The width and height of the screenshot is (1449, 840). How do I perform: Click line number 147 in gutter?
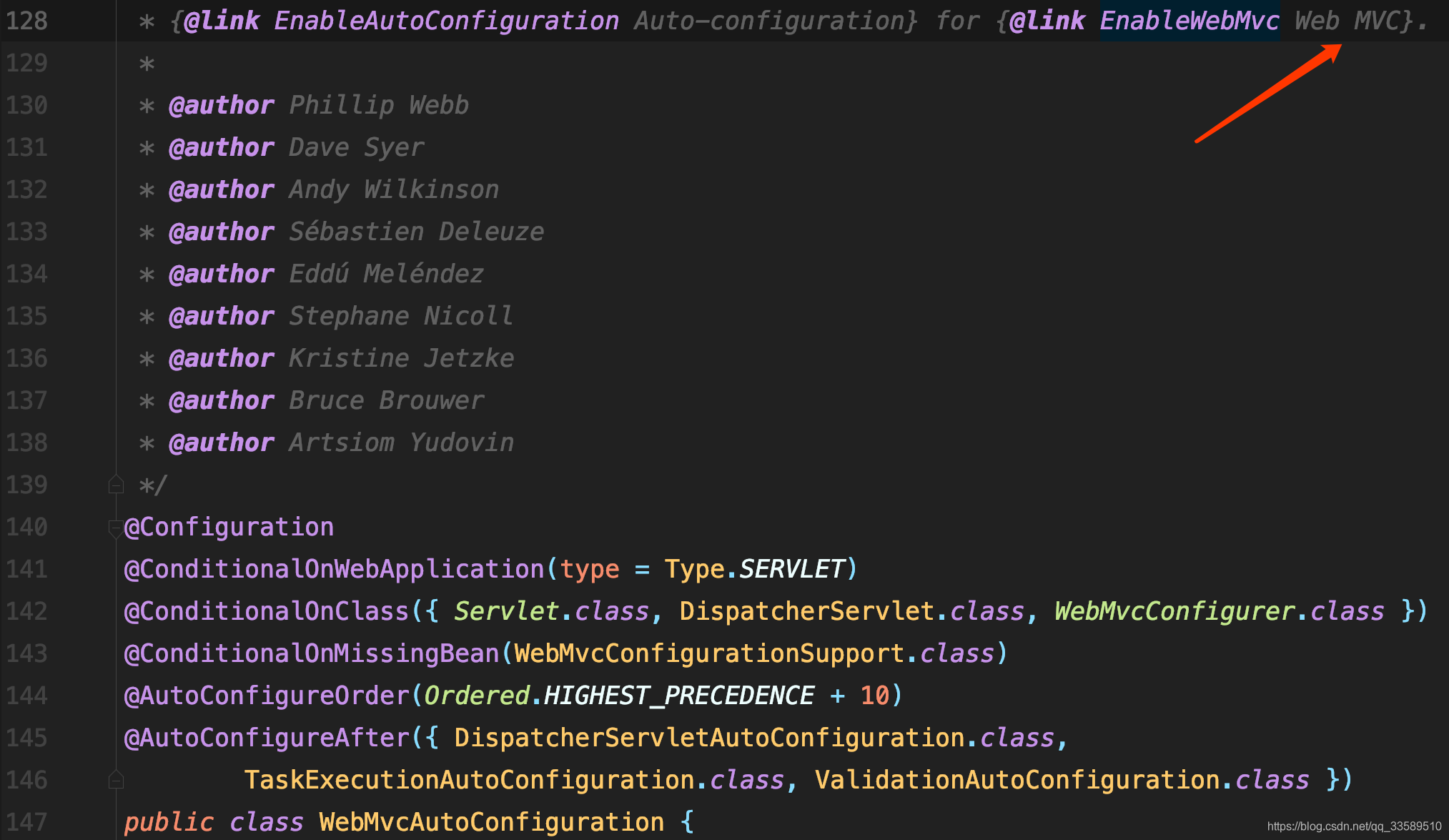[x=27, y=822]
